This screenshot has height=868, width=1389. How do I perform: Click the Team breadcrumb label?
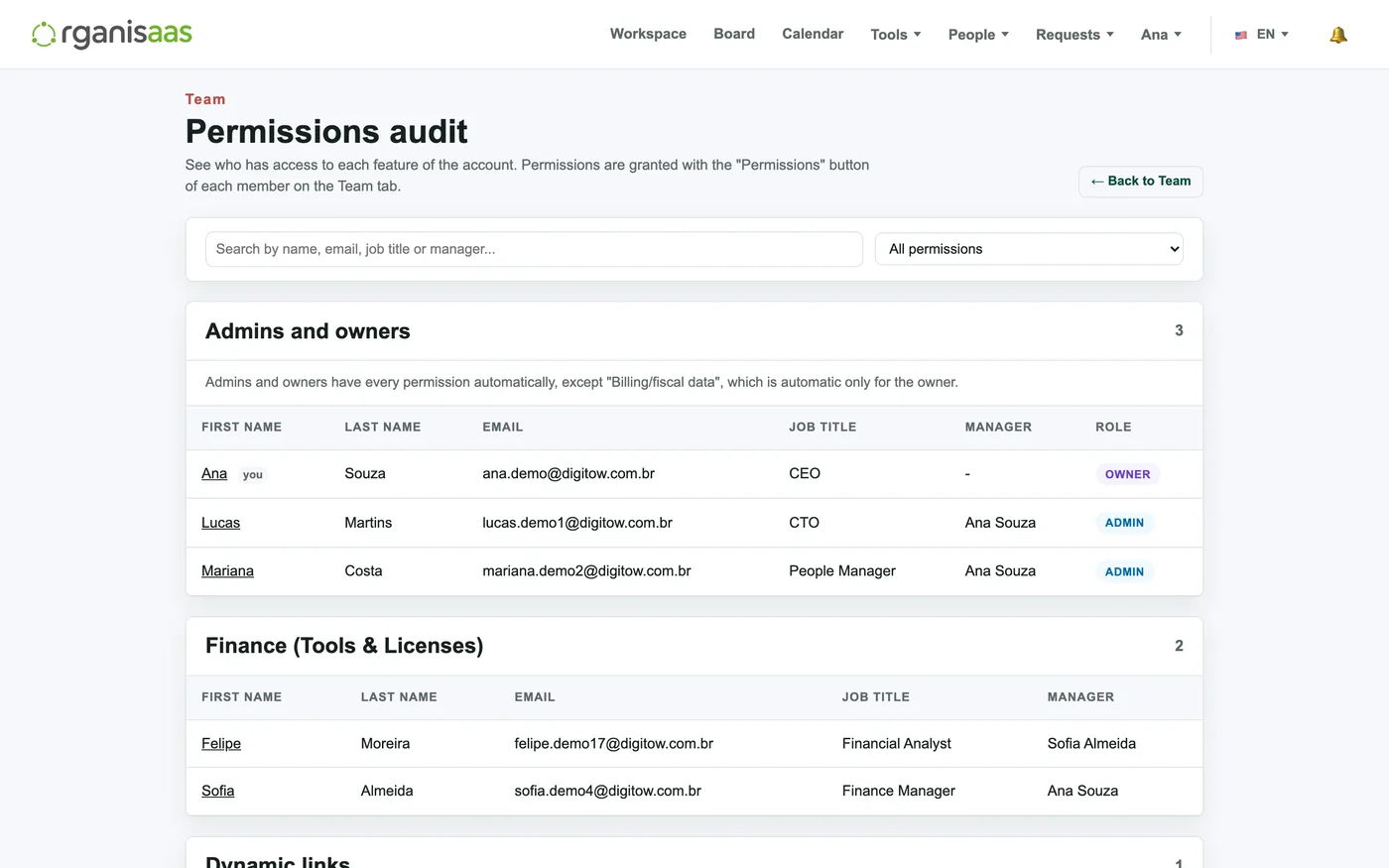coord(205,99)
